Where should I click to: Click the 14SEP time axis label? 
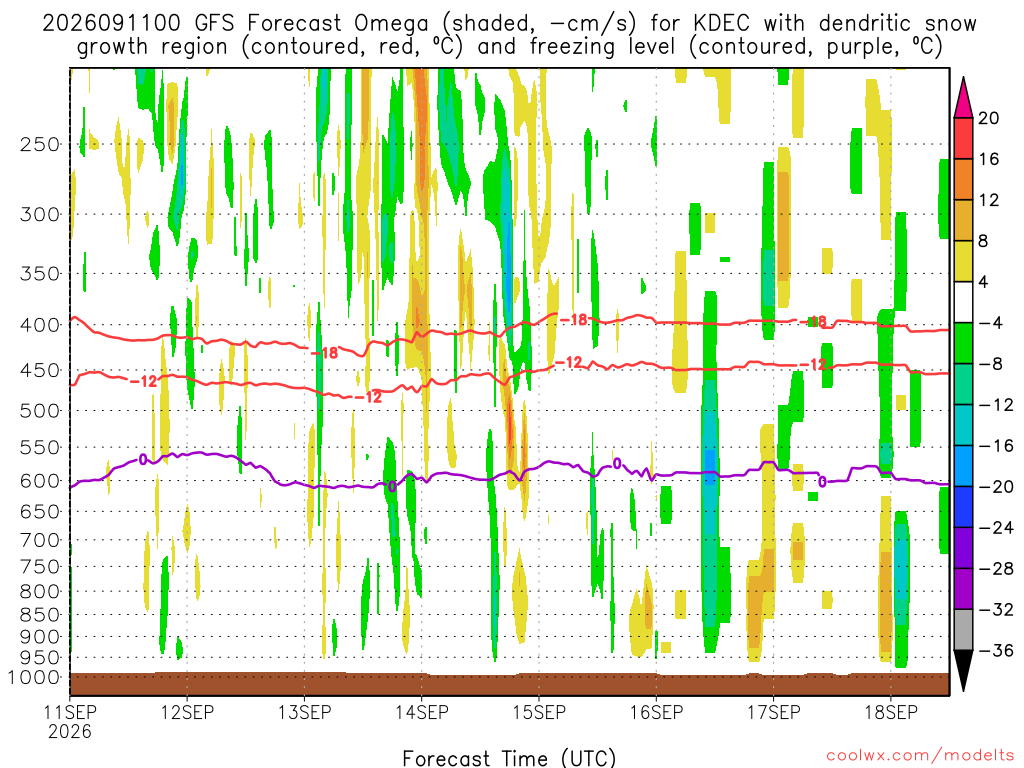(422, 712)
